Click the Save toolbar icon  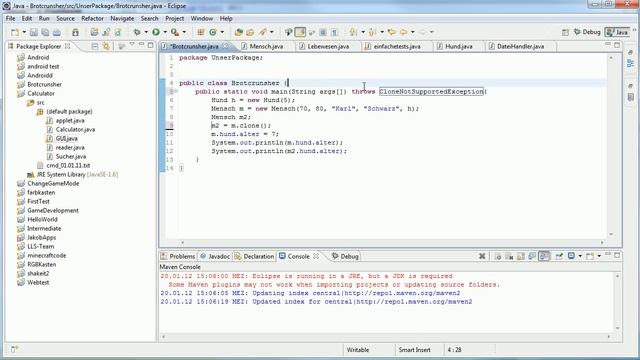point(34,32)
